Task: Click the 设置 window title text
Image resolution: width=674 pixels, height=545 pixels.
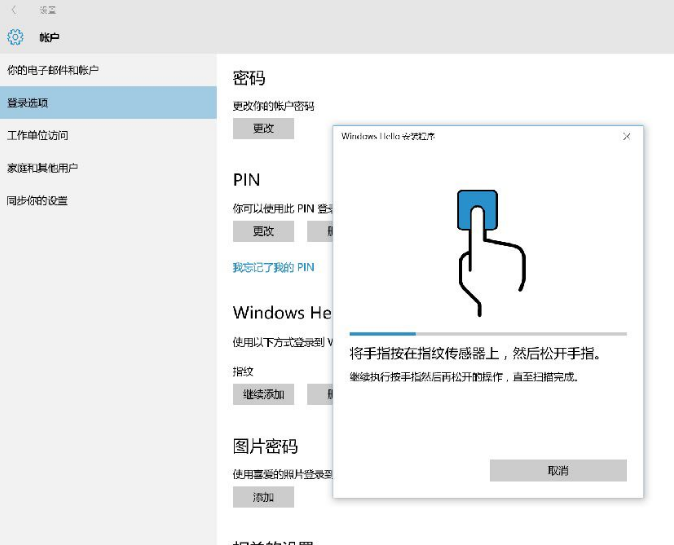Action: (47, 10)
